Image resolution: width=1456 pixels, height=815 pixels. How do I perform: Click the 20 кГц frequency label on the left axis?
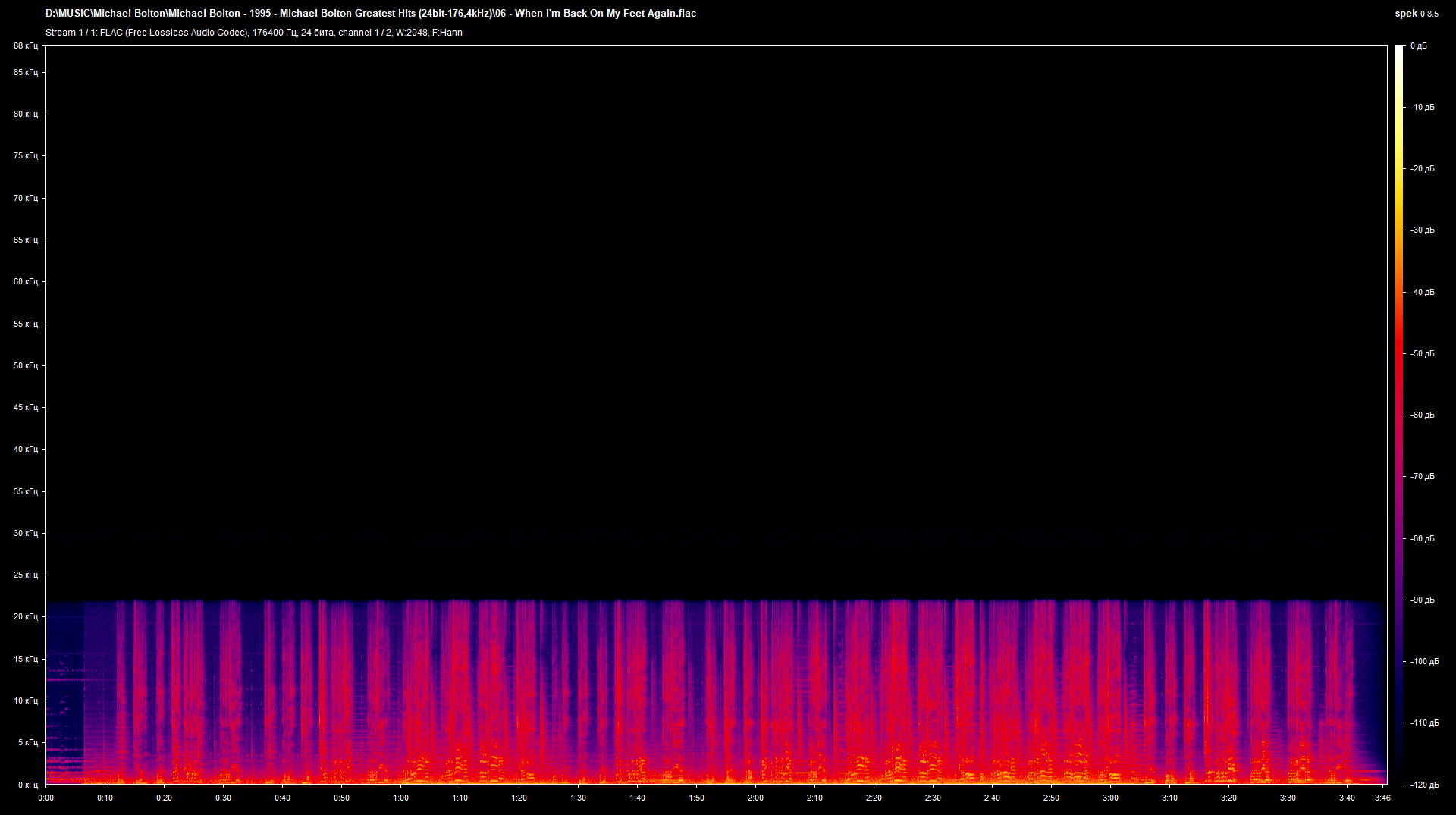pos(25,617)
